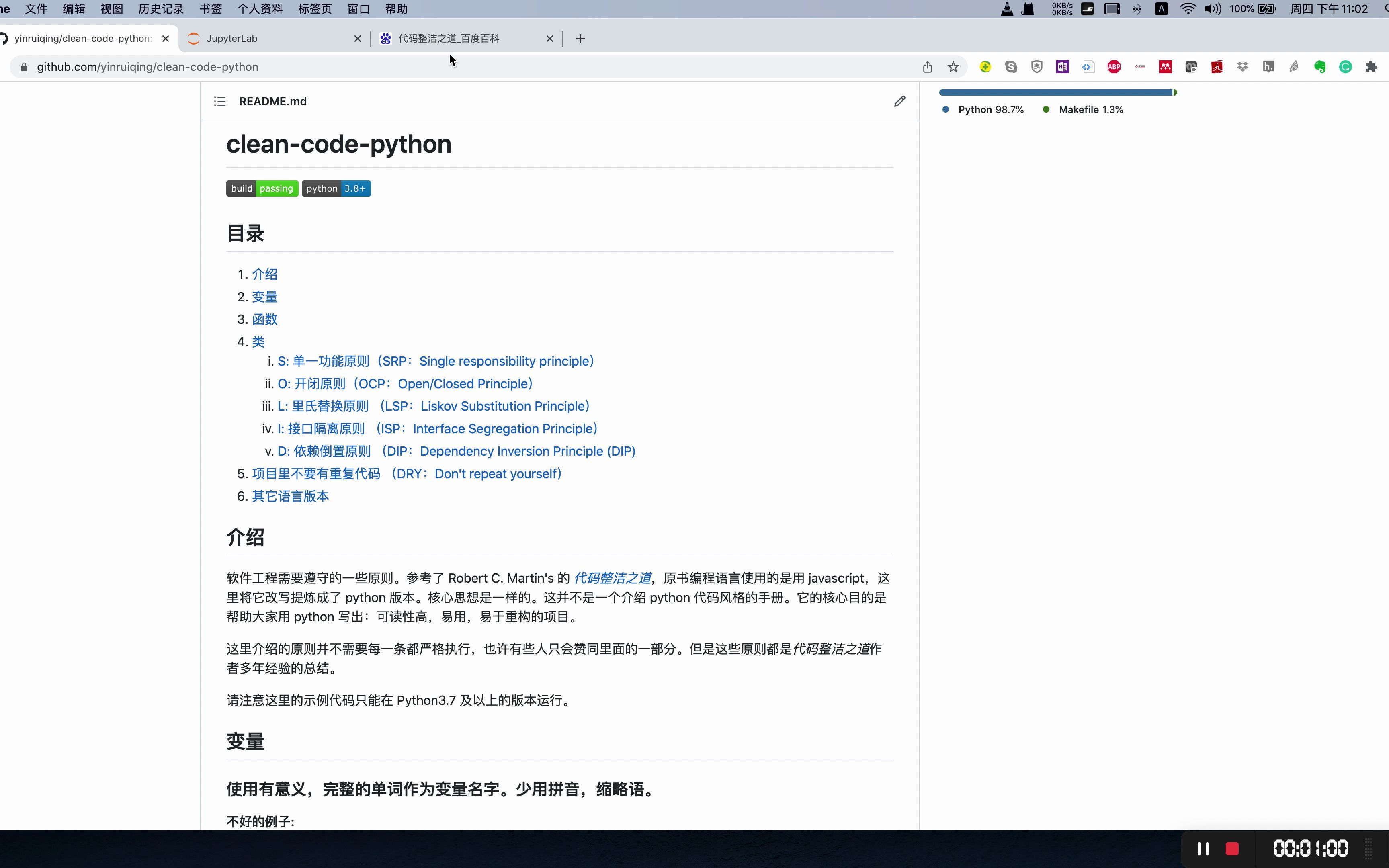
Task: Follow the 函数 link in table of contents
Action: (x=264, y=319)
